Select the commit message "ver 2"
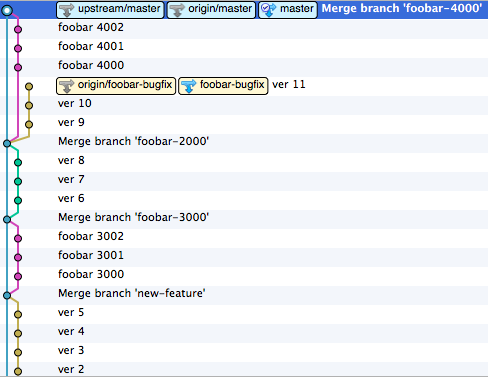Screen dimensions: 488x377 [71, 370]
